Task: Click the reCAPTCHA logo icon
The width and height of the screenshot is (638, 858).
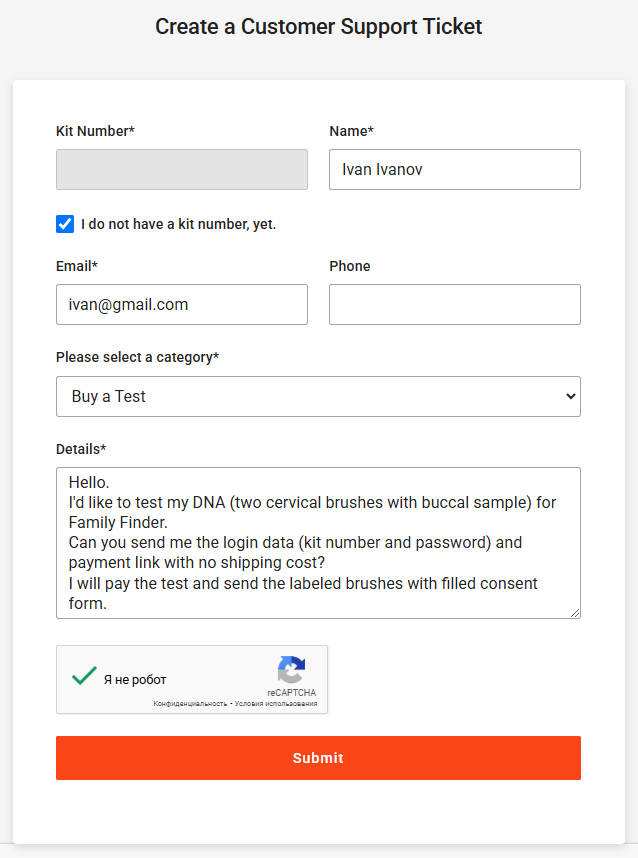Action: point(291,669)
